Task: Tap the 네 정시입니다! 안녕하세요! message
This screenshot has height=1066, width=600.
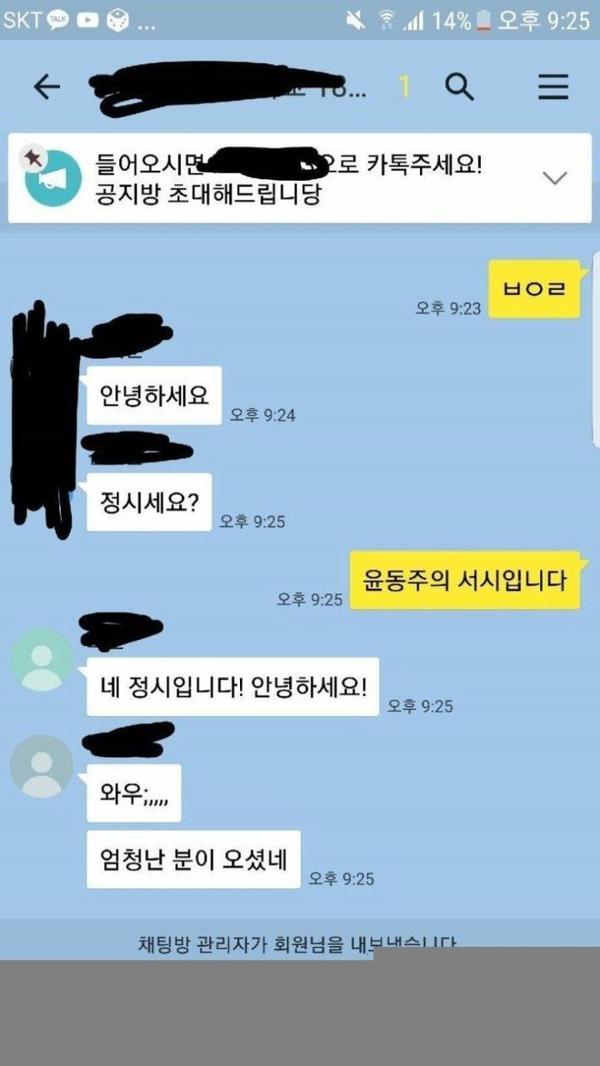Action: tap(232, 686)
